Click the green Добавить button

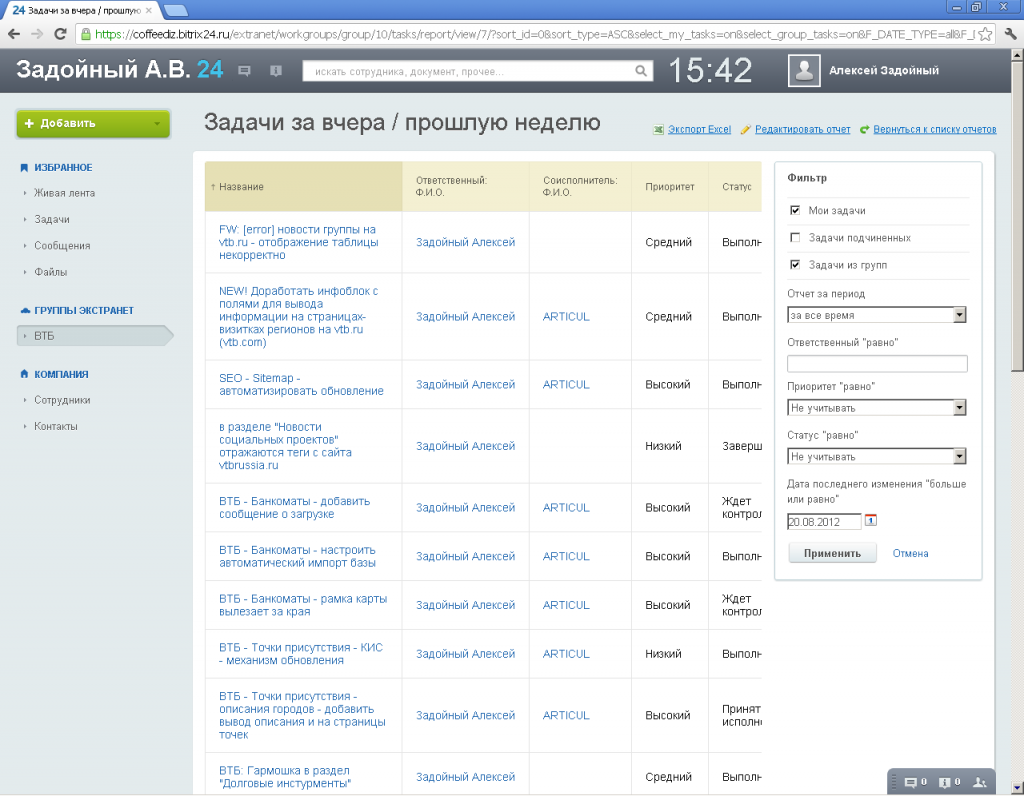point(93,123)
